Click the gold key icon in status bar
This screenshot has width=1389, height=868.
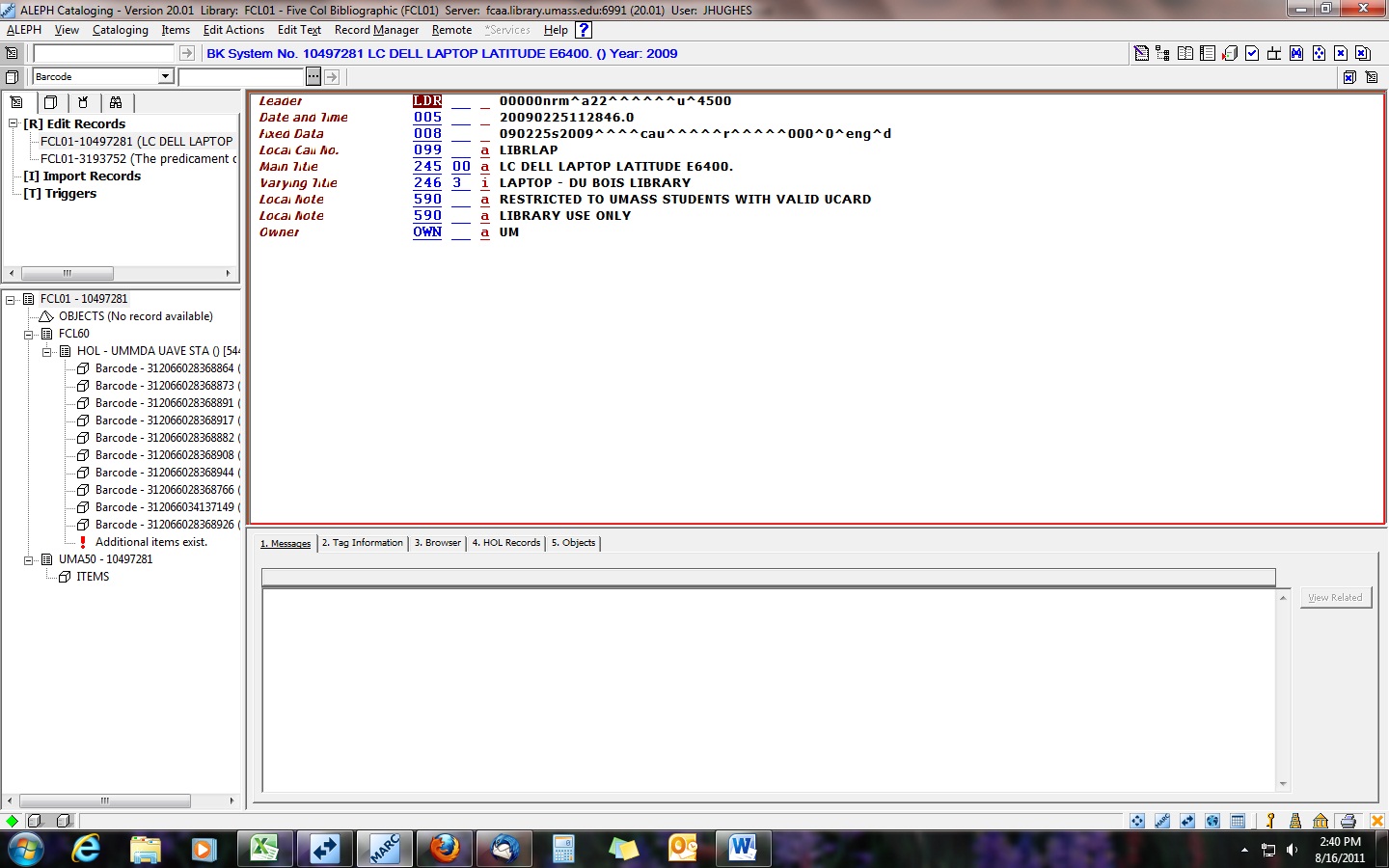pos(1270,821)
